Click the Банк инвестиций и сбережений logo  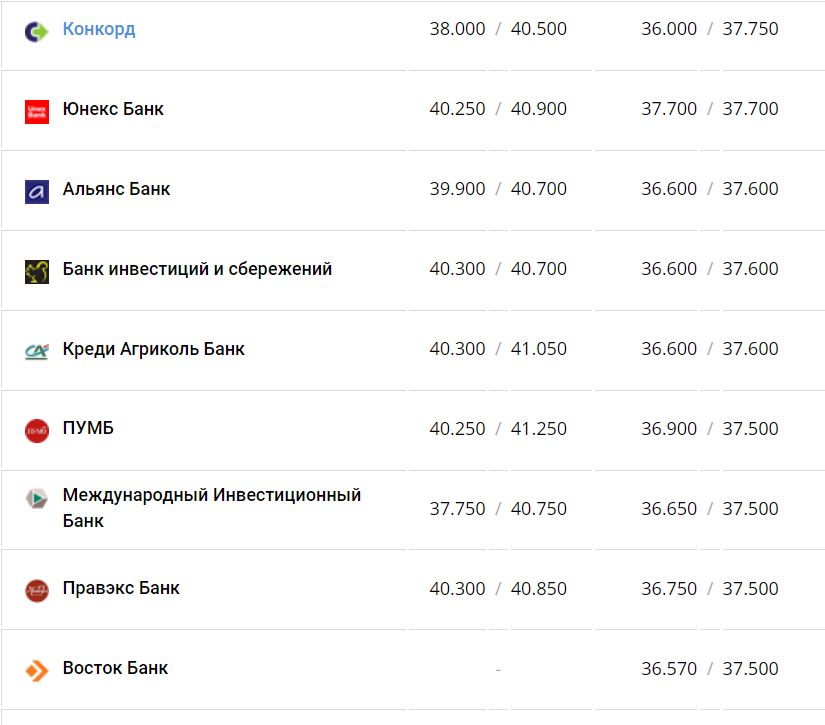36,268
